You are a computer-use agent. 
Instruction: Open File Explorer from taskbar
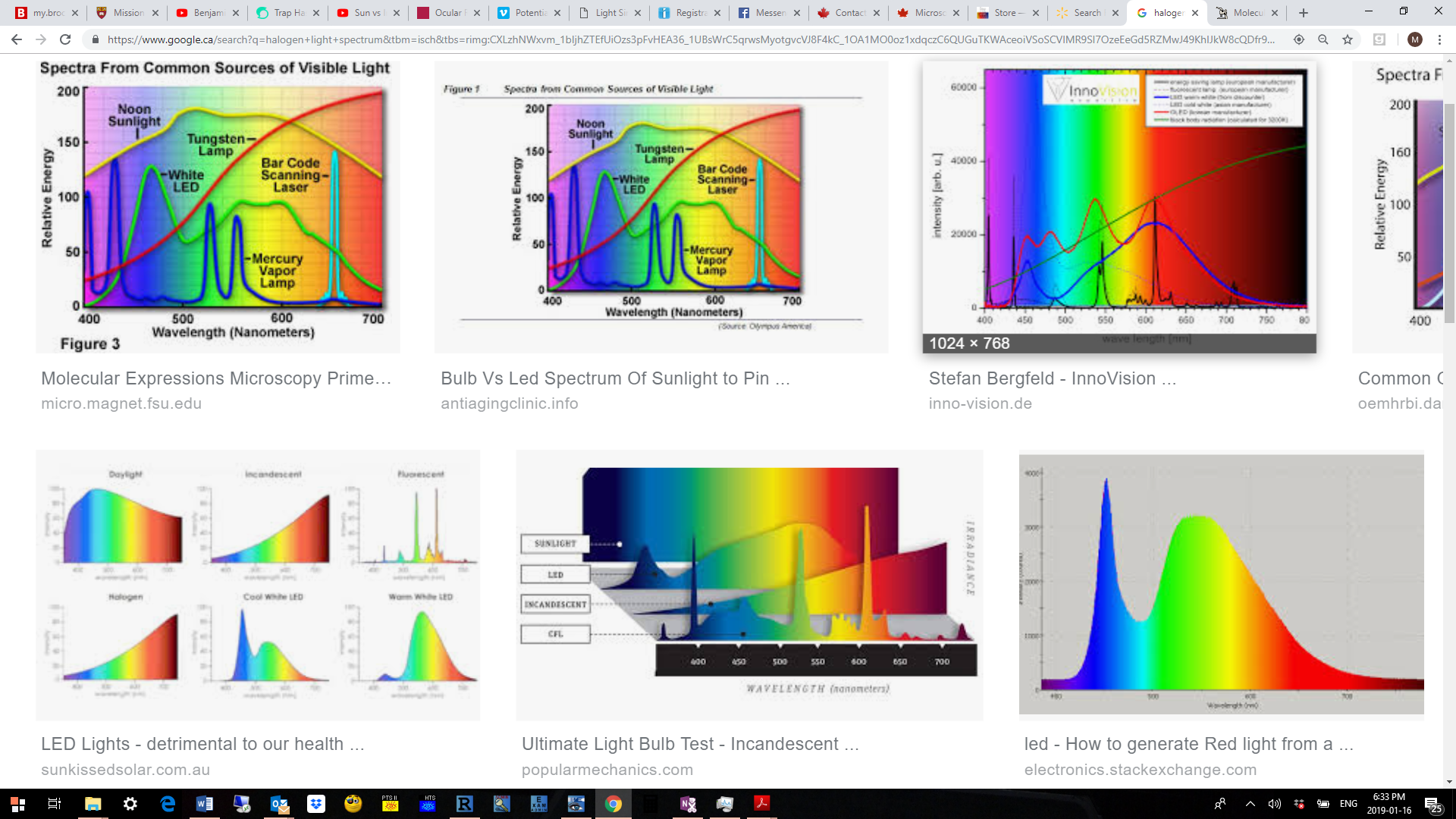tap(93, 804)
